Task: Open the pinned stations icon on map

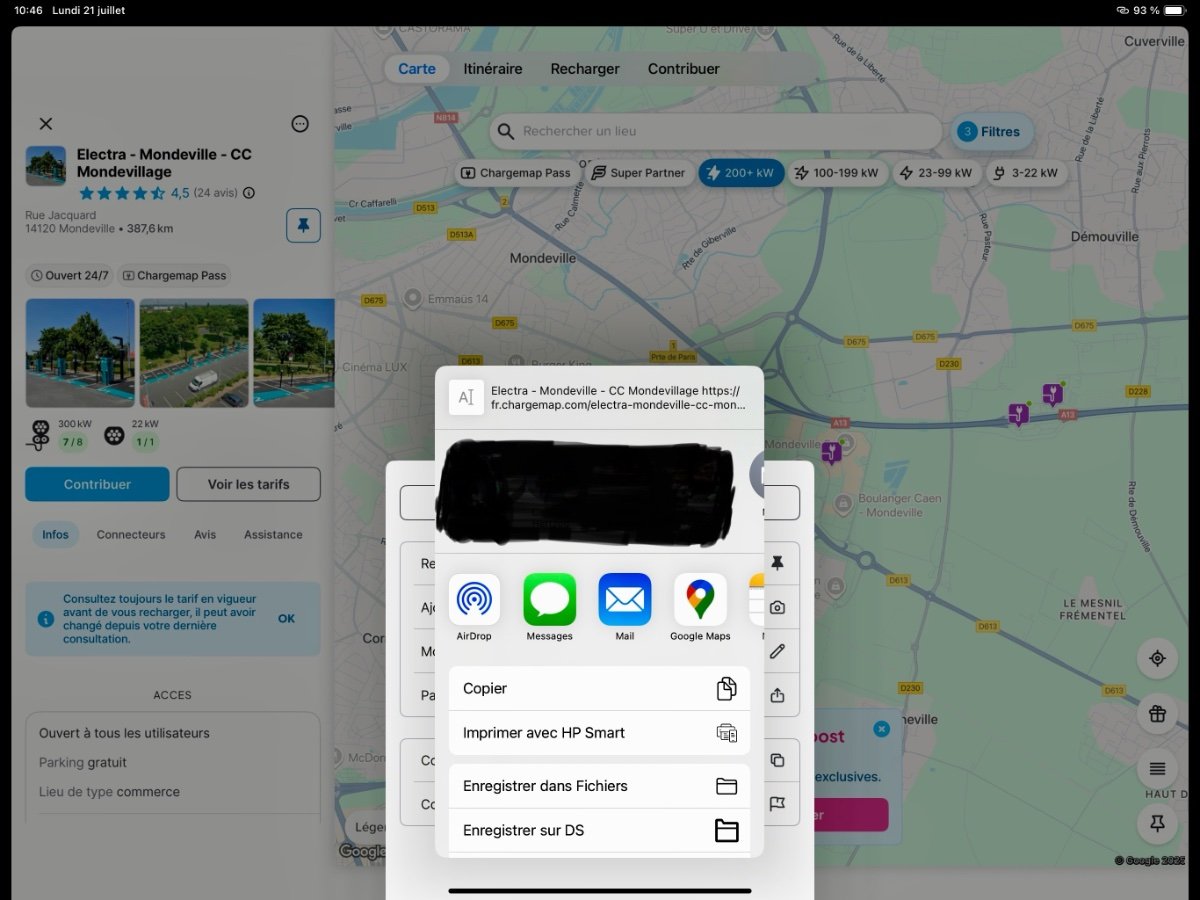Action: (1157, 823)
